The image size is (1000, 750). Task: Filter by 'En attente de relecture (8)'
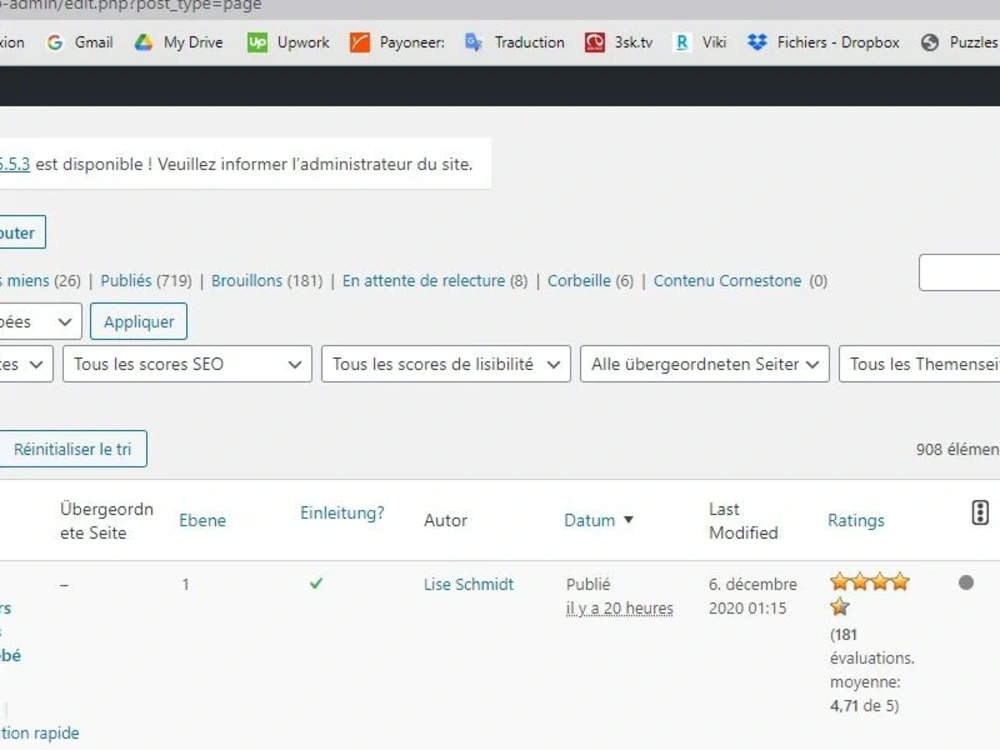click(435, 281)
